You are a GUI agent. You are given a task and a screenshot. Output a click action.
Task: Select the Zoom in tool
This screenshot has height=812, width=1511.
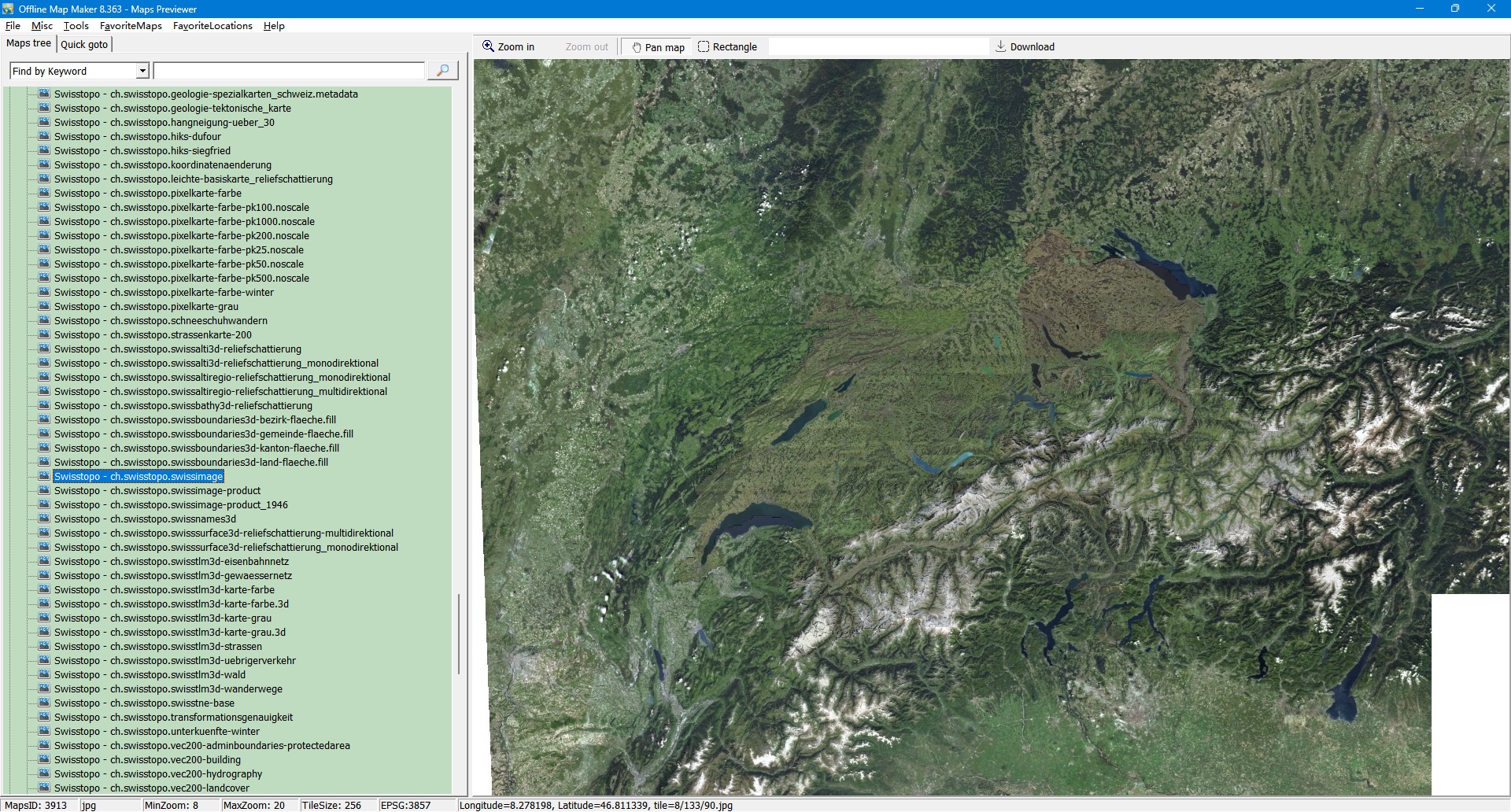click(x=508, y=47)
